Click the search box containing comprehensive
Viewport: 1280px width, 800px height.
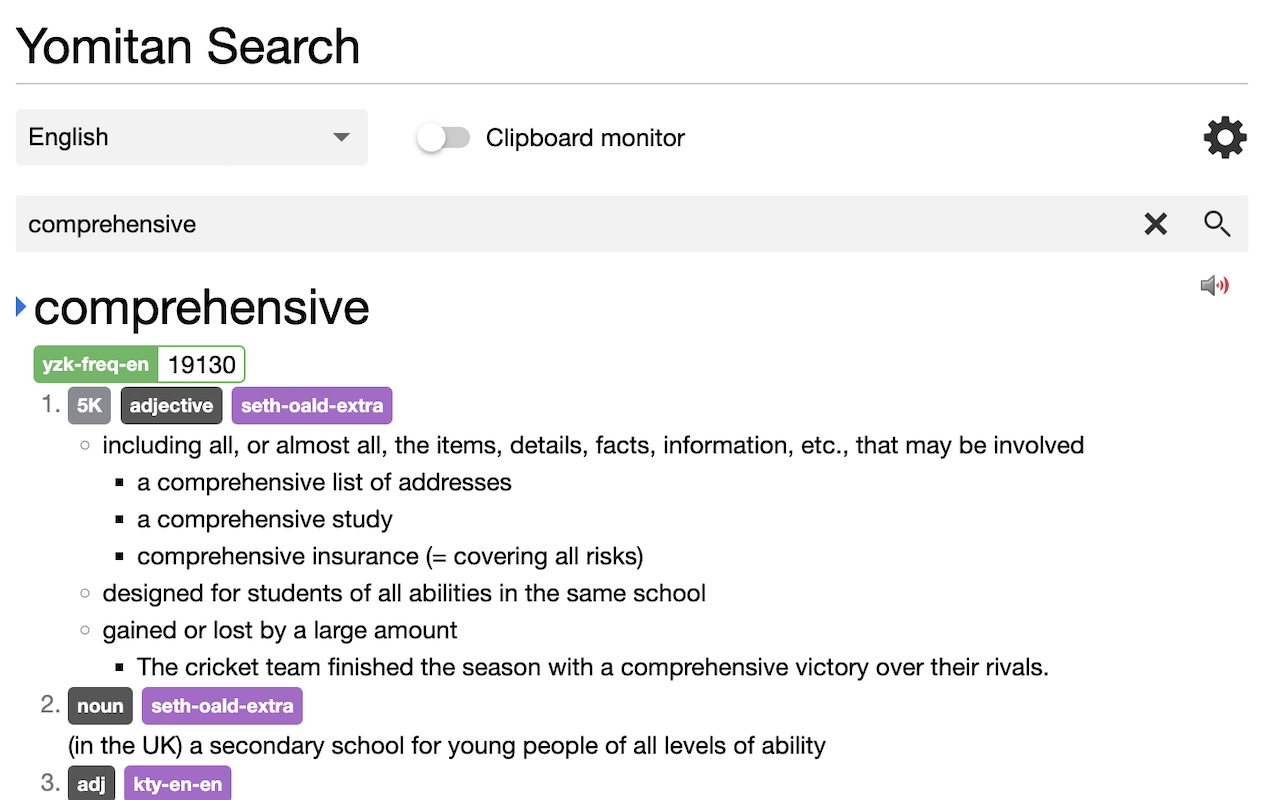(570, 224)
